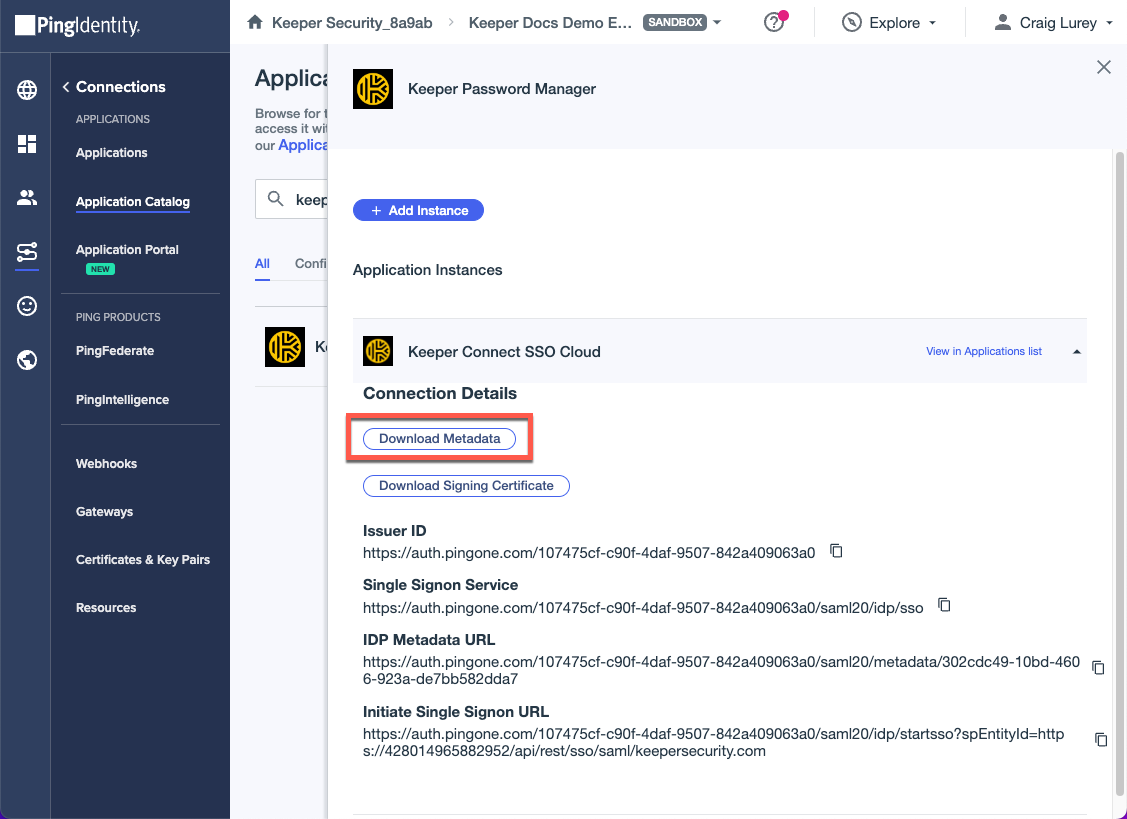Click the Single Signon Service URL text
Image resolution: width=1127 pixels, height=819 pixels.
coord(643,608)
